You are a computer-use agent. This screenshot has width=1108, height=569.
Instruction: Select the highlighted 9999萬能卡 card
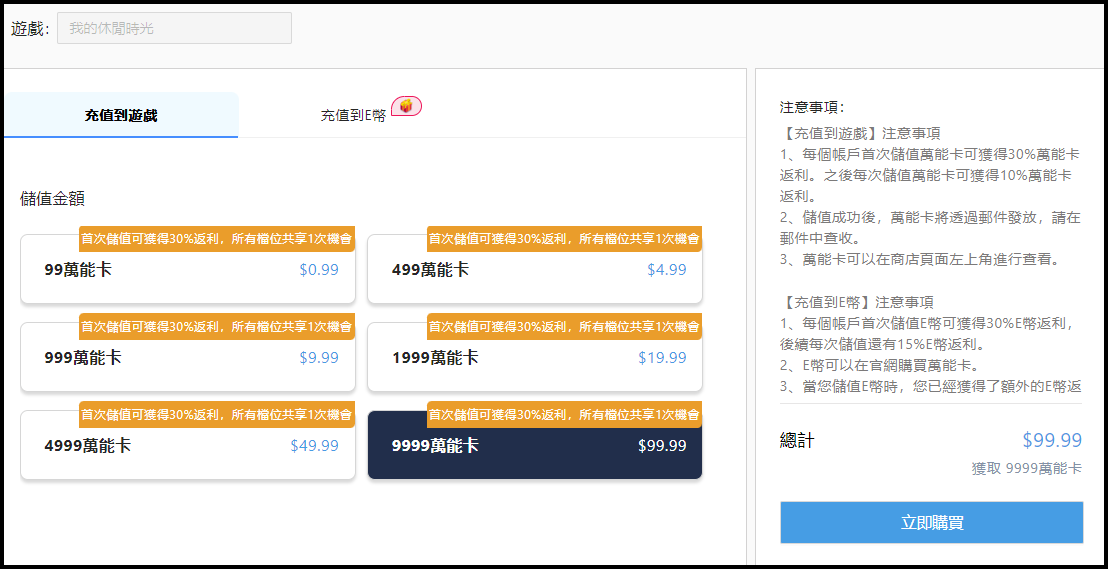tap(534, 446)
